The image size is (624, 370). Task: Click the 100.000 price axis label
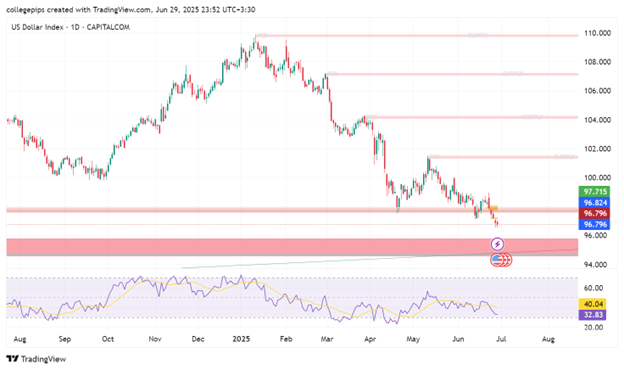(x=597, y=177)
